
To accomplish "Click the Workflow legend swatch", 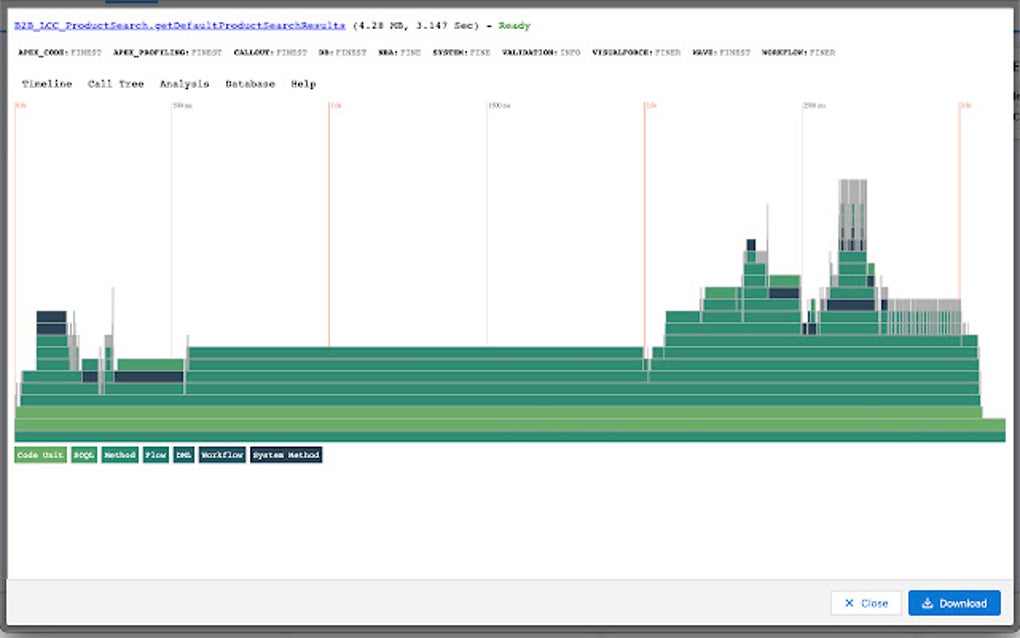I will click(222, 455).
